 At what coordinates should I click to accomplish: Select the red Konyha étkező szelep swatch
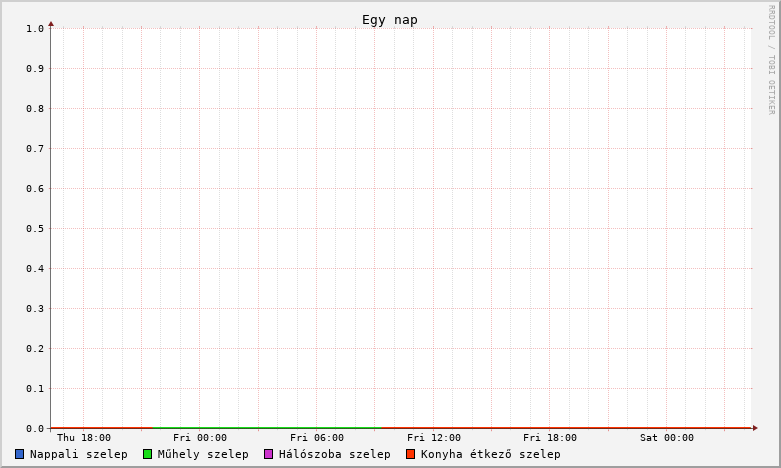point(410,454)
